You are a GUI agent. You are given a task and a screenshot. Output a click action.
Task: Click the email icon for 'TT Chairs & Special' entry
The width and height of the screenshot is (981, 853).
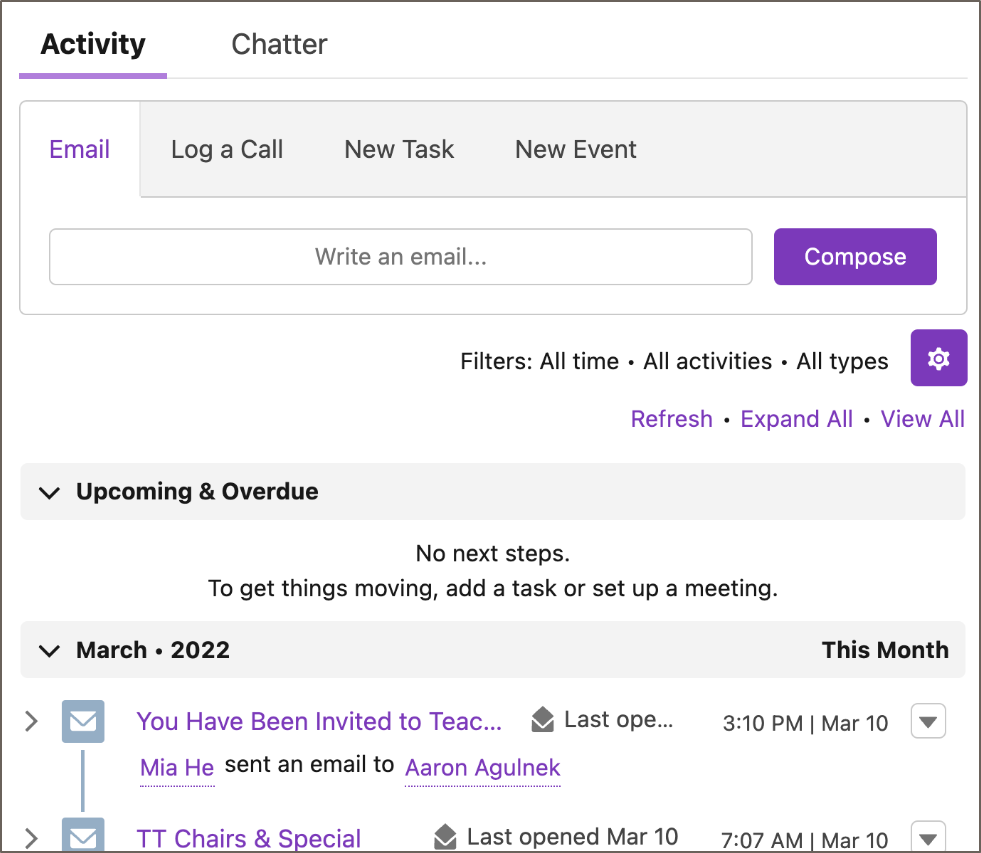point(83,835)
